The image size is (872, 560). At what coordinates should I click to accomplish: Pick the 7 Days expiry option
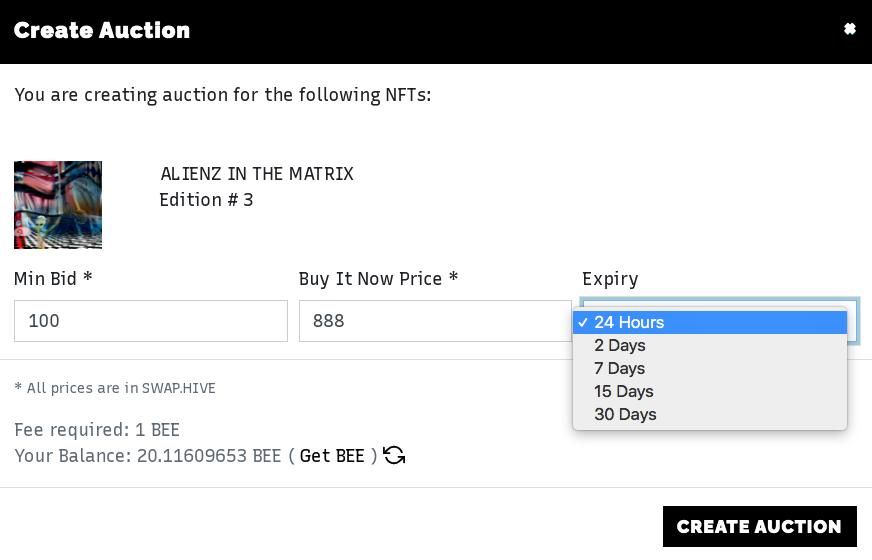[710, 368]
